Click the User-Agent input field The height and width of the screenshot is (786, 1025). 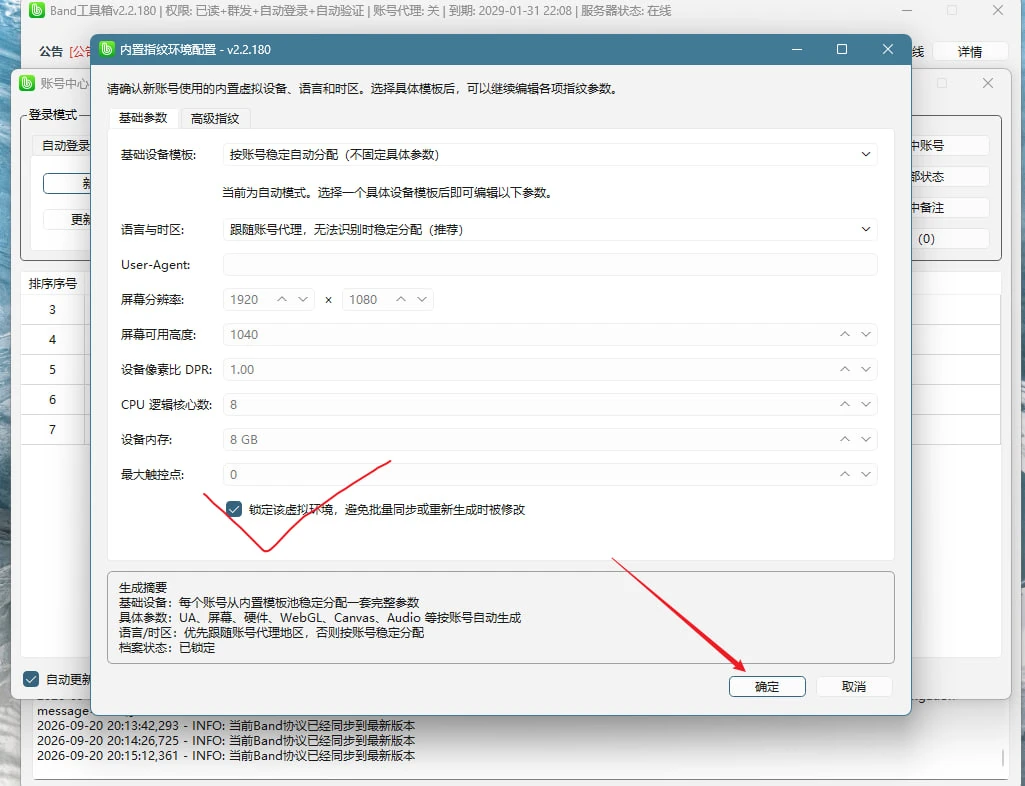pos(550,265)
